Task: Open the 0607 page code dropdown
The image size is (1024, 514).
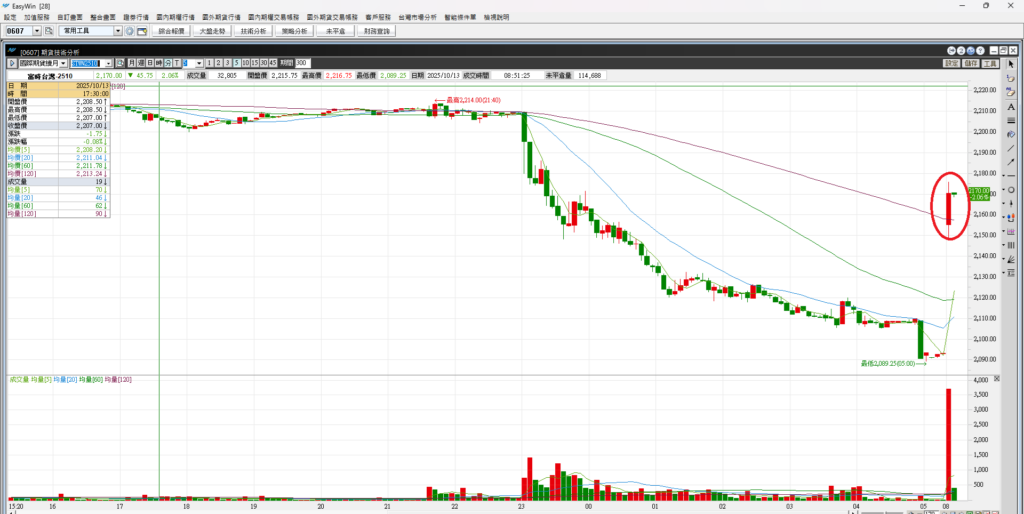Action: (35, 32)
